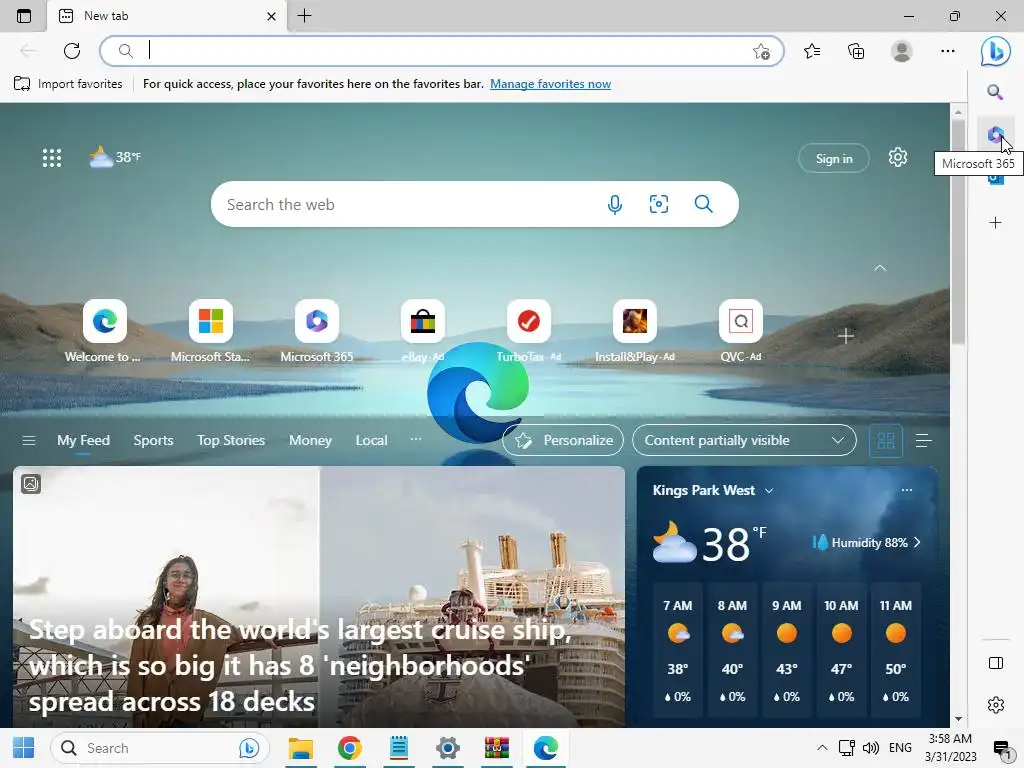
Task: Click the Windows taskbar Search box
Action: tap(159, 748)
